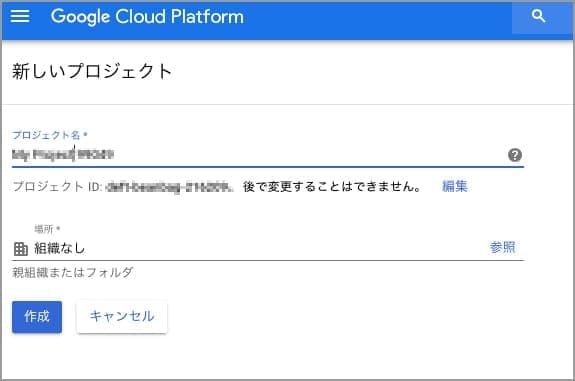Click the search magnifier icon

(538, 17)
